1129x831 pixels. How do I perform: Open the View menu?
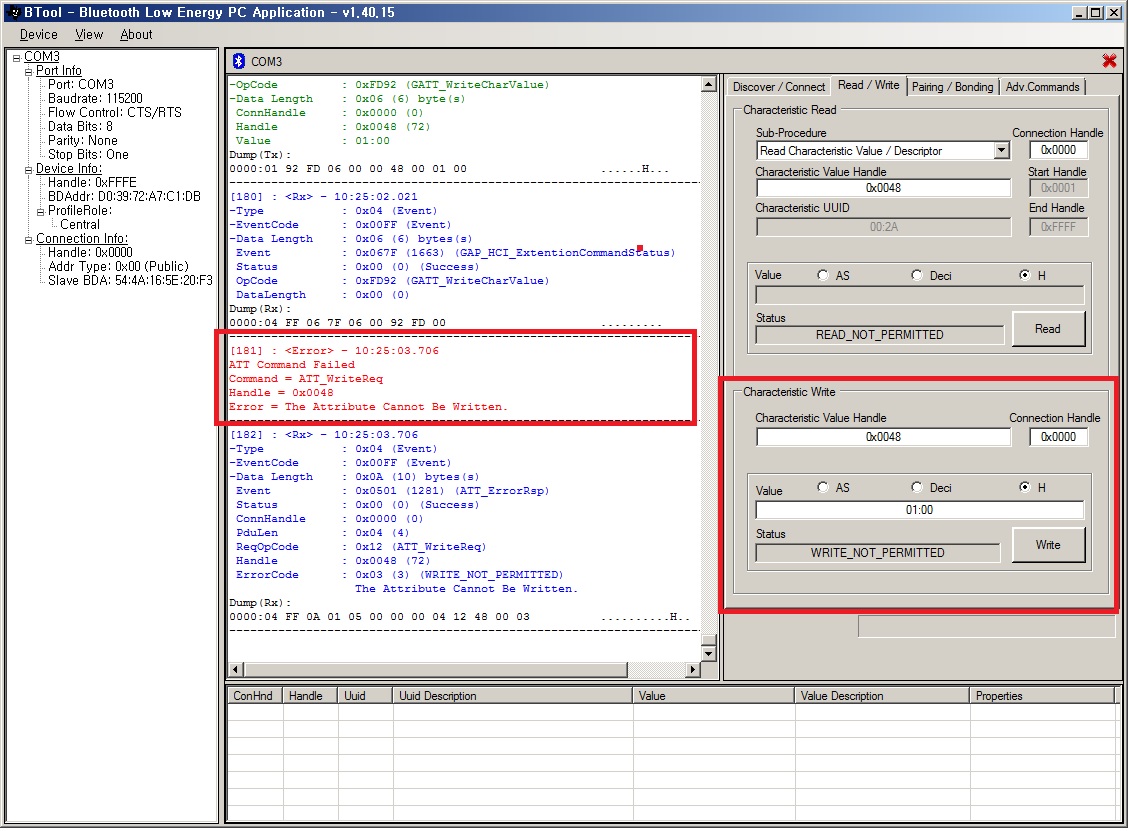[89, 35]
